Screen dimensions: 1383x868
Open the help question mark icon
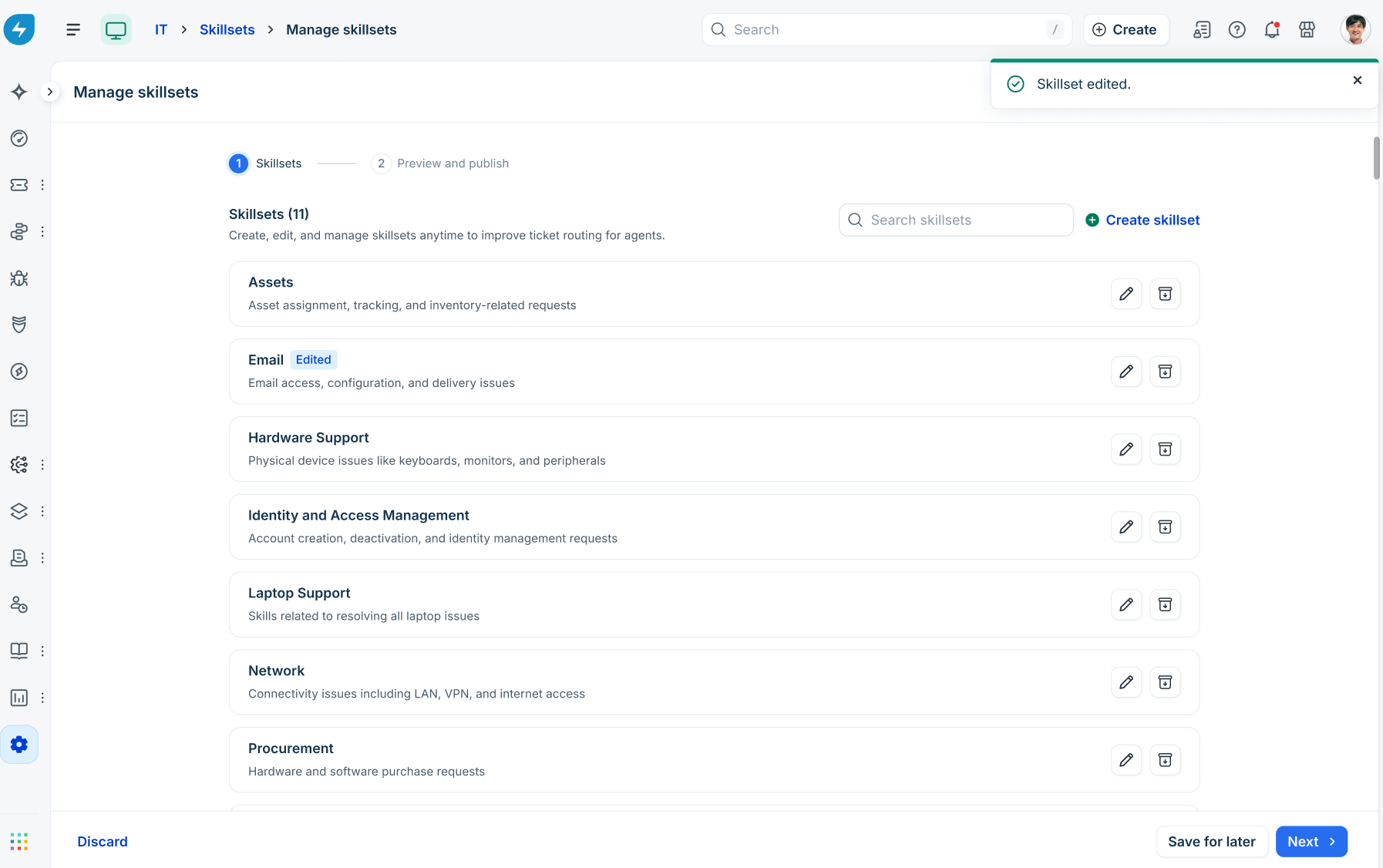point(1237,29)
